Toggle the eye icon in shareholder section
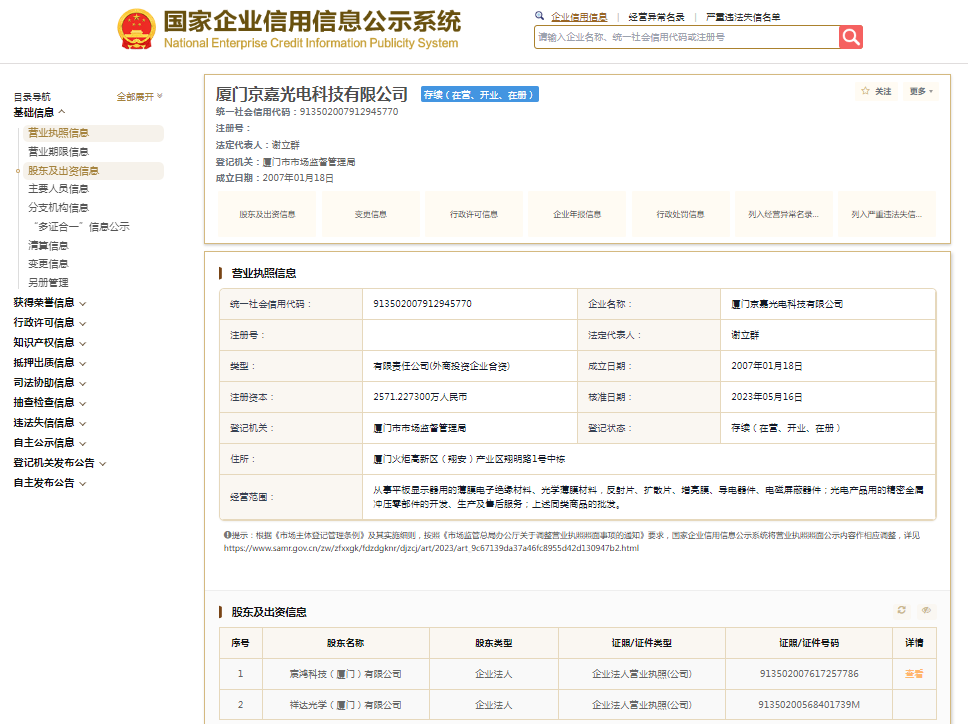968x724 pixels. (926, 610)
